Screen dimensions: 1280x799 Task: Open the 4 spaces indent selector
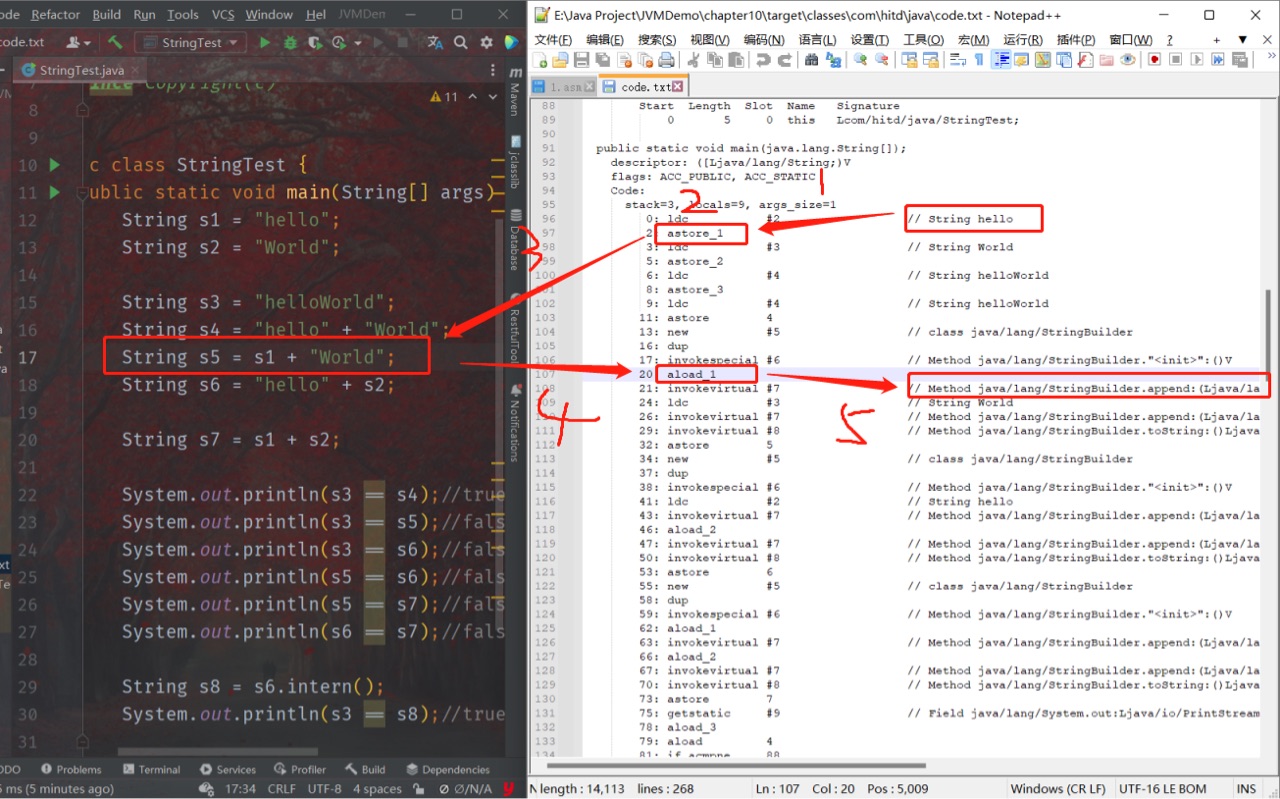377,789
